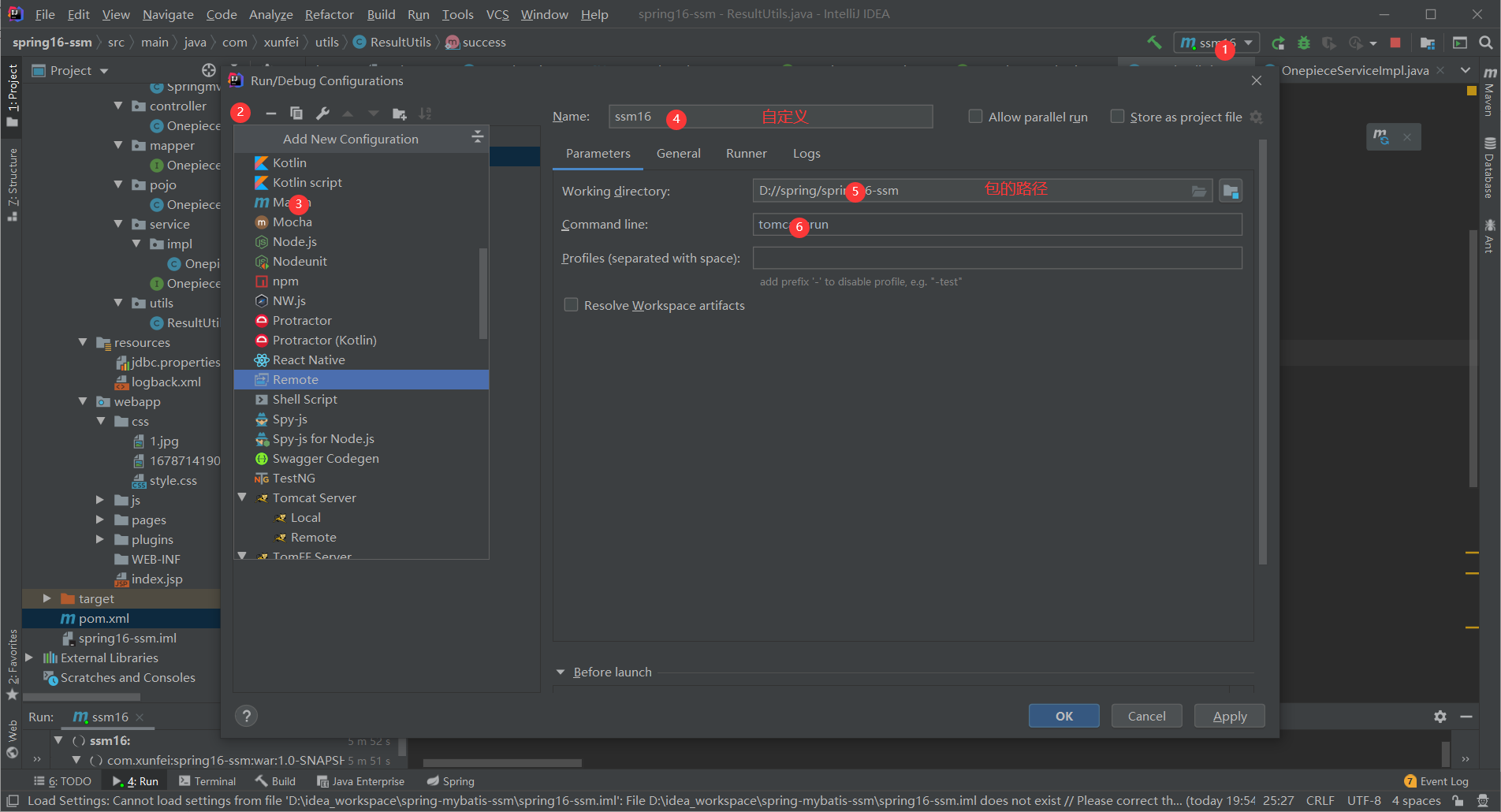Browse for the working directory folder

coord(1199,191)
